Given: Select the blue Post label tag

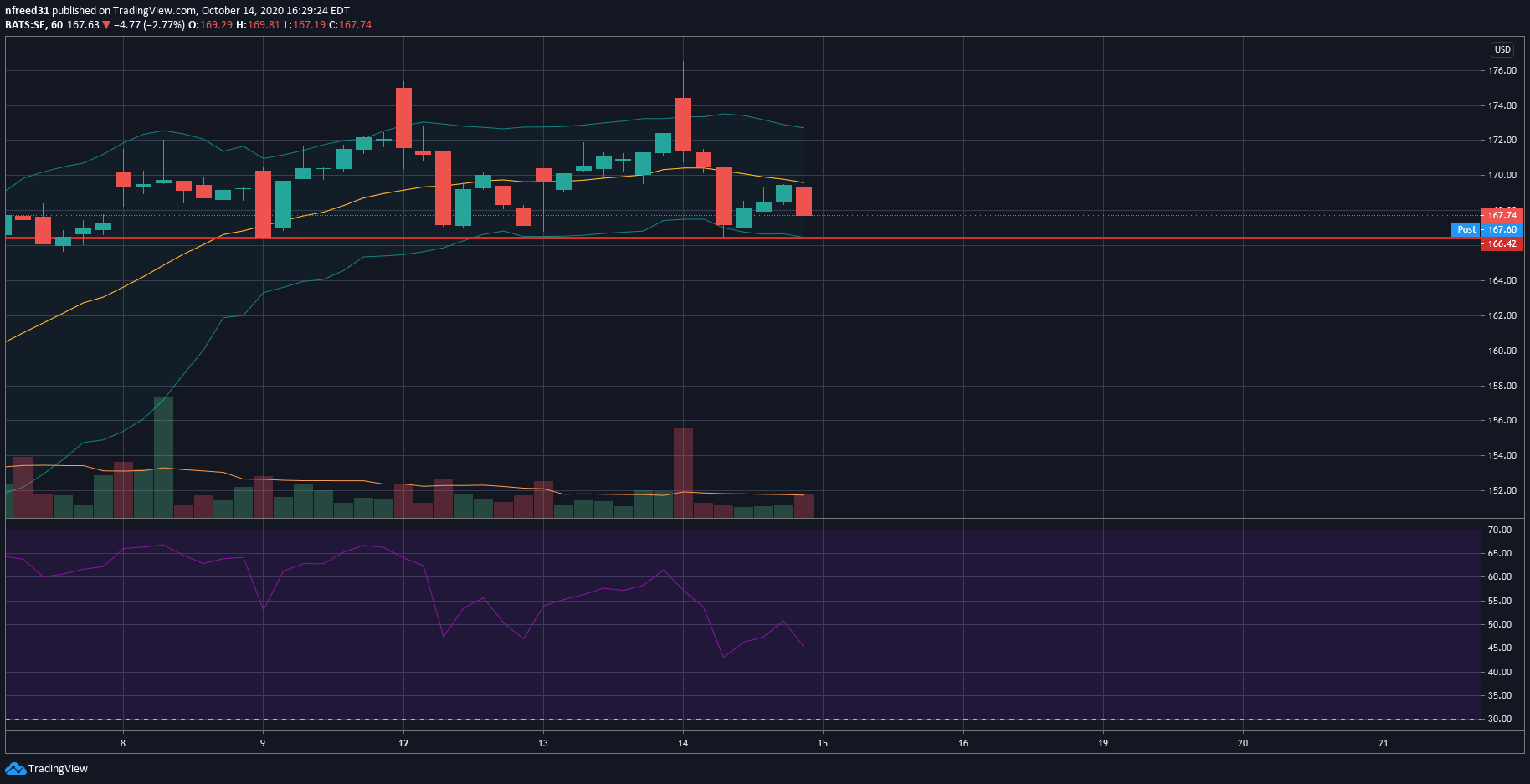Looking at the screenshot, I should tap(1466, 229).
